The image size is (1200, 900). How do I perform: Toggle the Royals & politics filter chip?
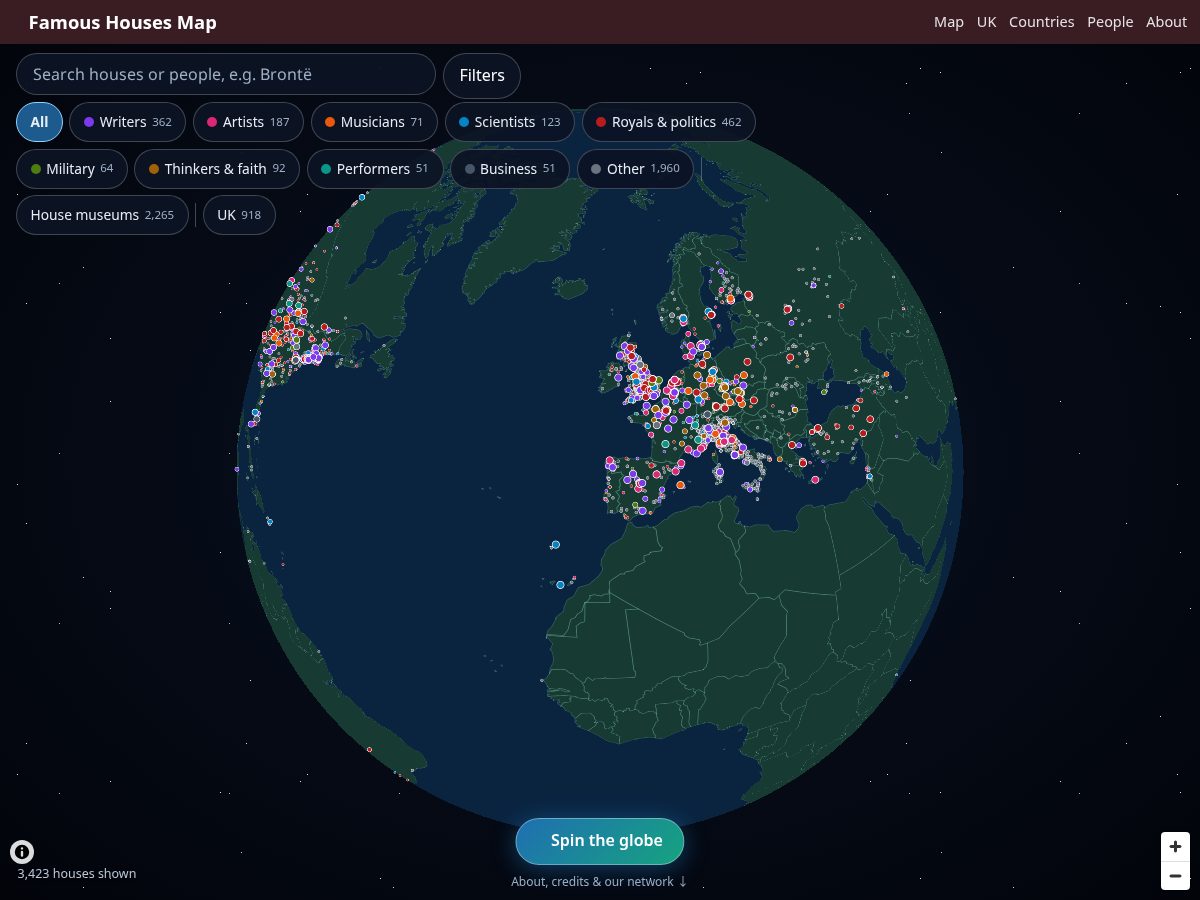668,122
